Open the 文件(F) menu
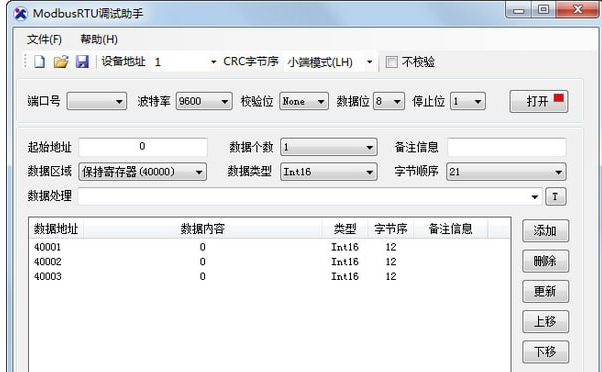The image size is (602, 372). pos(44,39)
